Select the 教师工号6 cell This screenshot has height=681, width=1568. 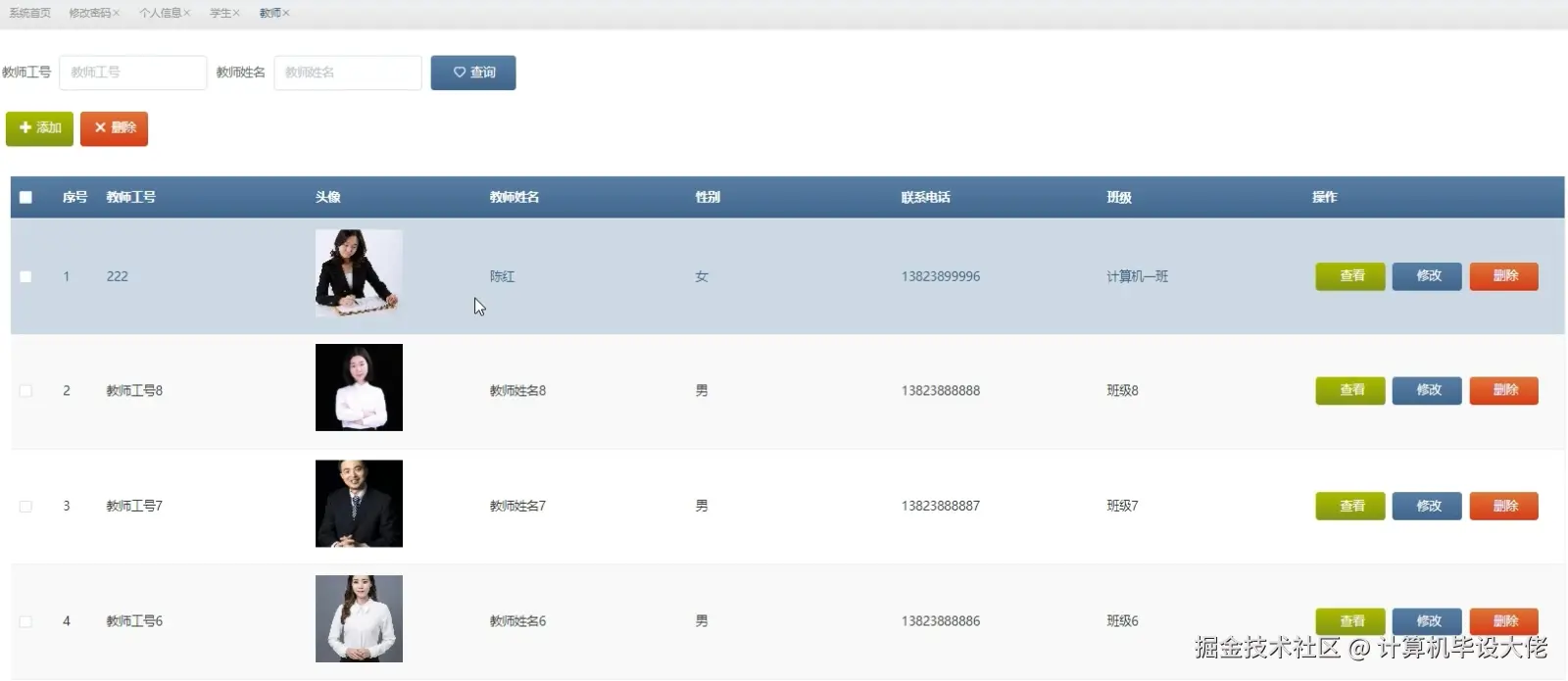pyautogui.click(x=134, y=621)
